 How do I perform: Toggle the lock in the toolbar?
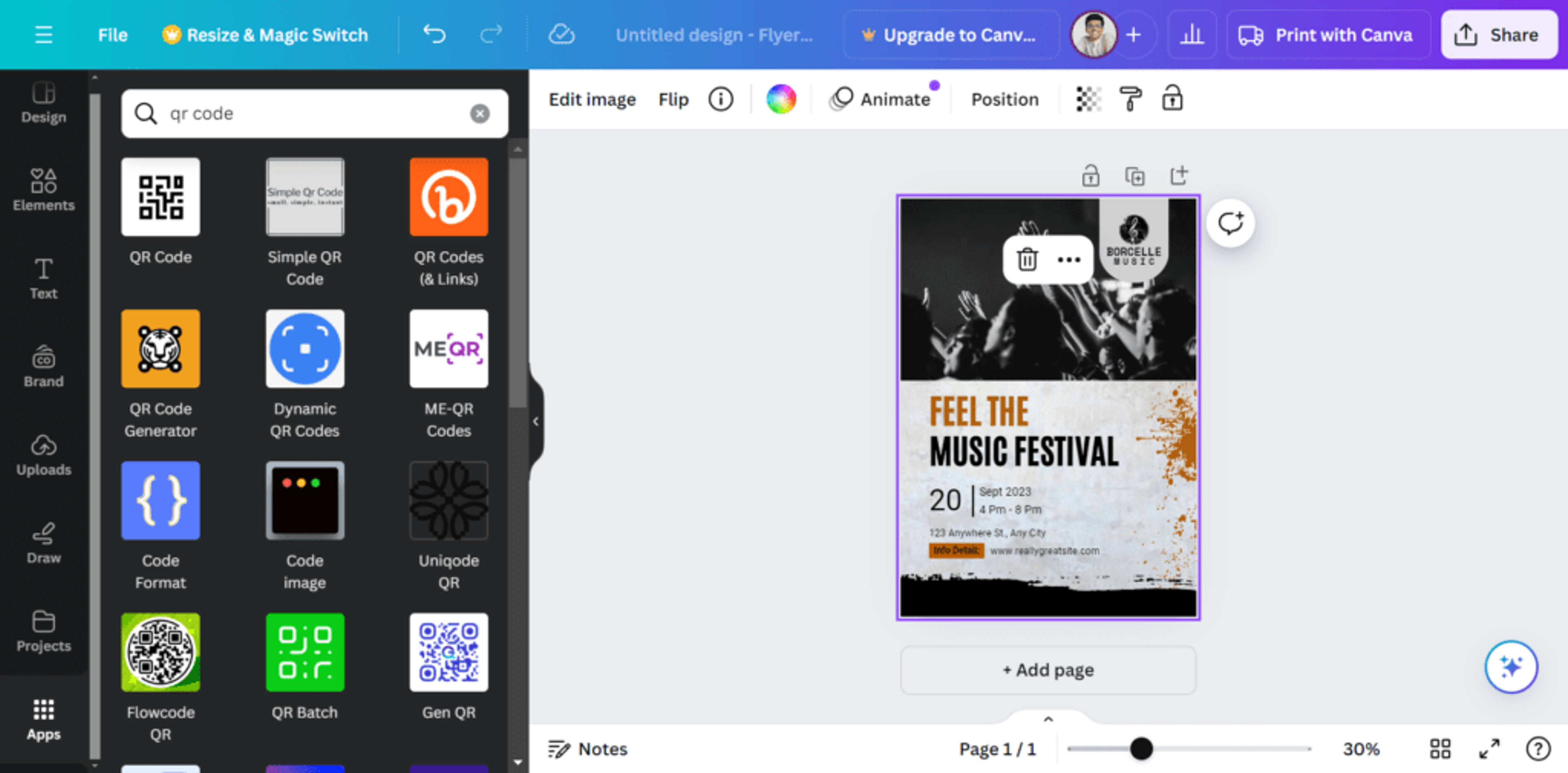tap(1172, 99)
